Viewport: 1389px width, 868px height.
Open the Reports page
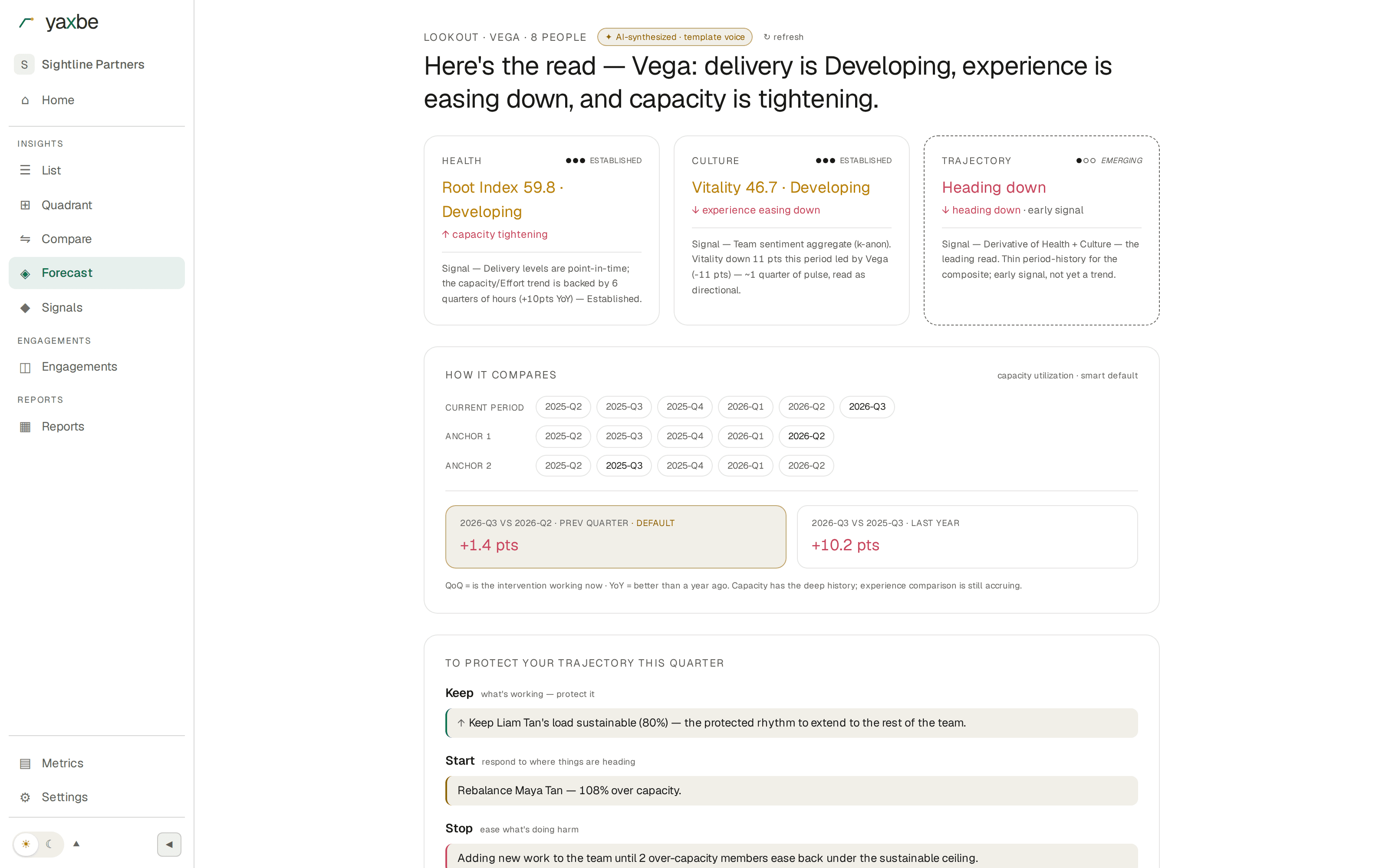tap(96, 427)
